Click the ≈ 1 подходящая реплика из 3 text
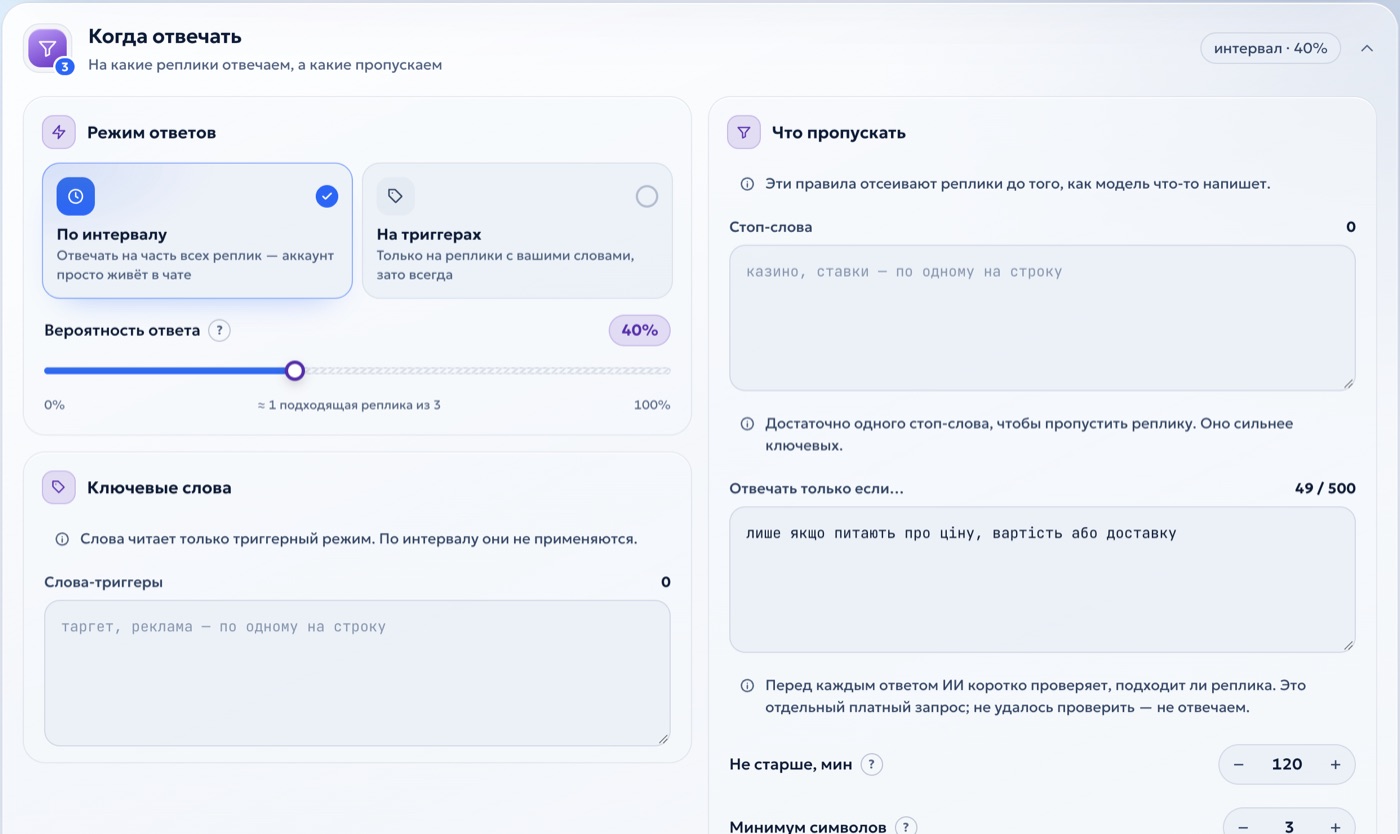Screen dimensions: 1400x834 click(x=349, y=405)
